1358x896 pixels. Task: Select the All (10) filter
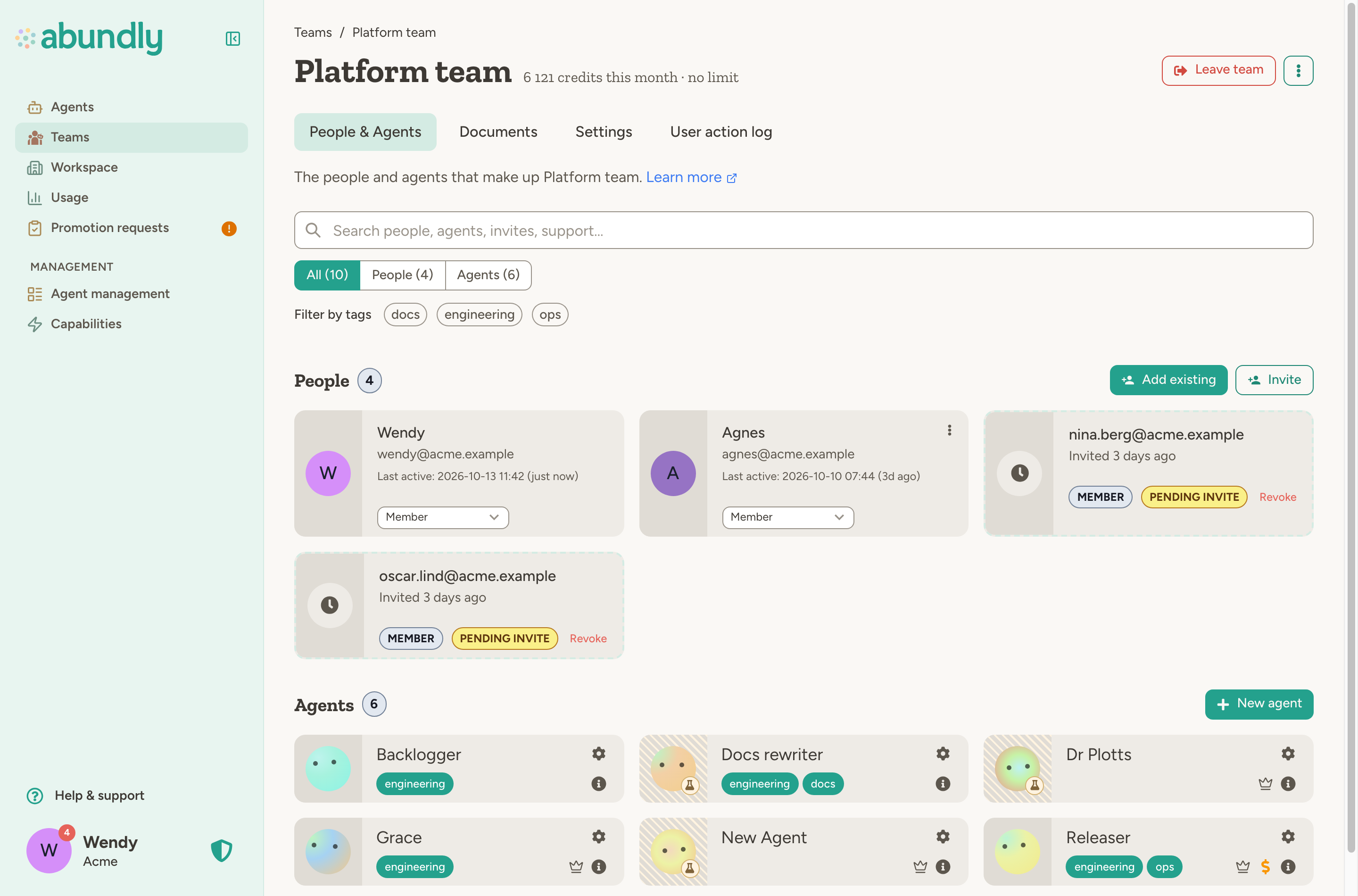click(327, 275)
